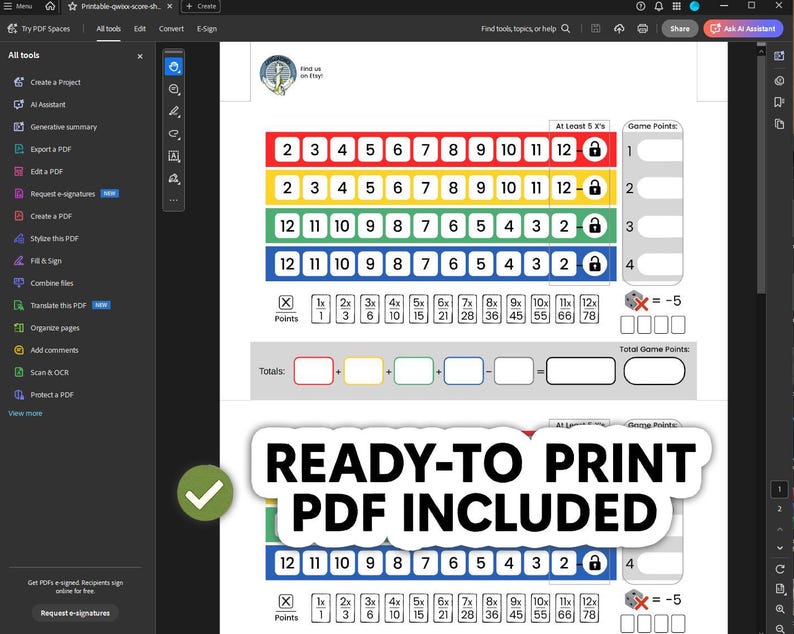Screen dimensions: 794x634
Task: Select the Sign stamp tool in quick toolbar
Action: tap(174, 178)
